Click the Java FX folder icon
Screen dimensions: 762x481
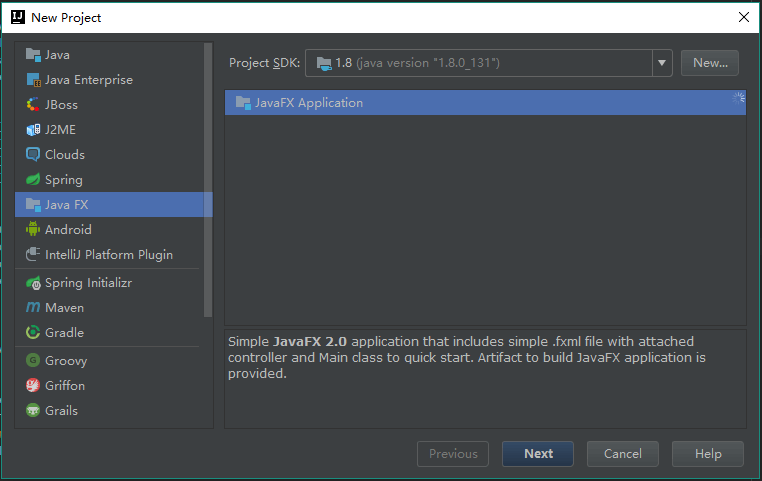(33, 205)
